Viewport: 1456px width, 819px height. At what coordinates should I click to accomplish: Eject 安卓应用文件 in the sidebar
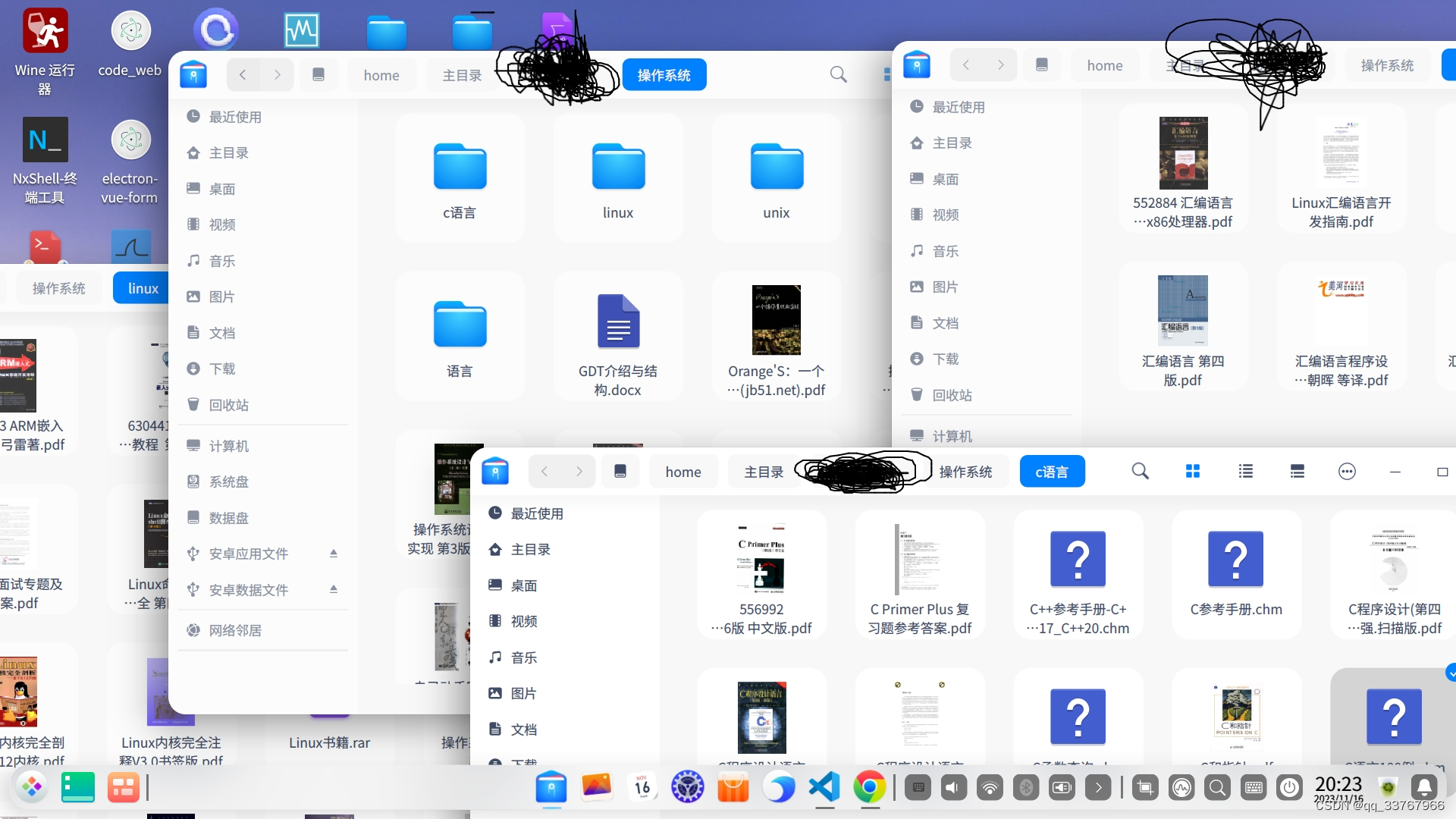tap(334, 554)
